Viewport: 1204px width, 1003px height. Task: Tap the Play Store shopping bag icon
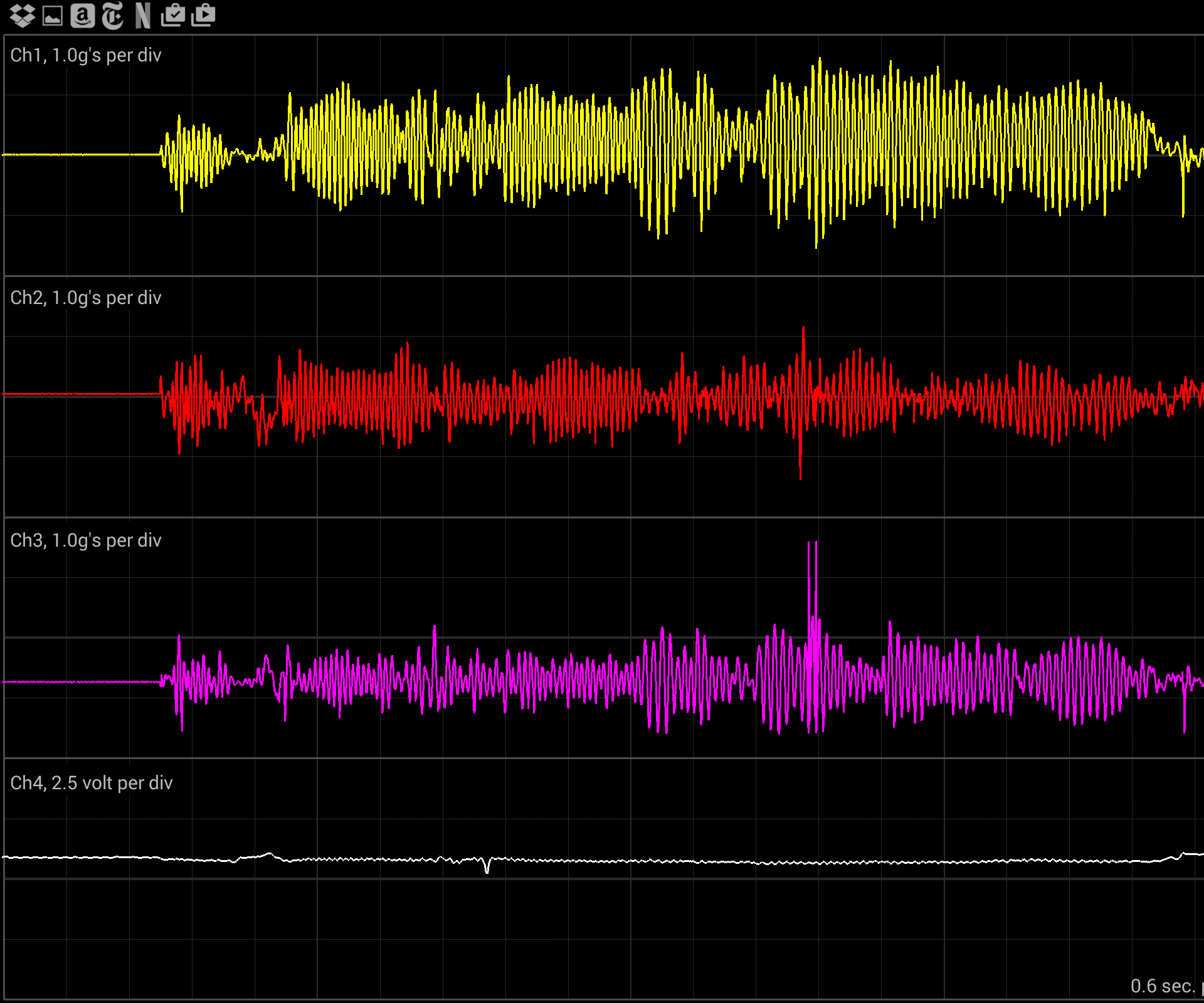click(203, 15)
